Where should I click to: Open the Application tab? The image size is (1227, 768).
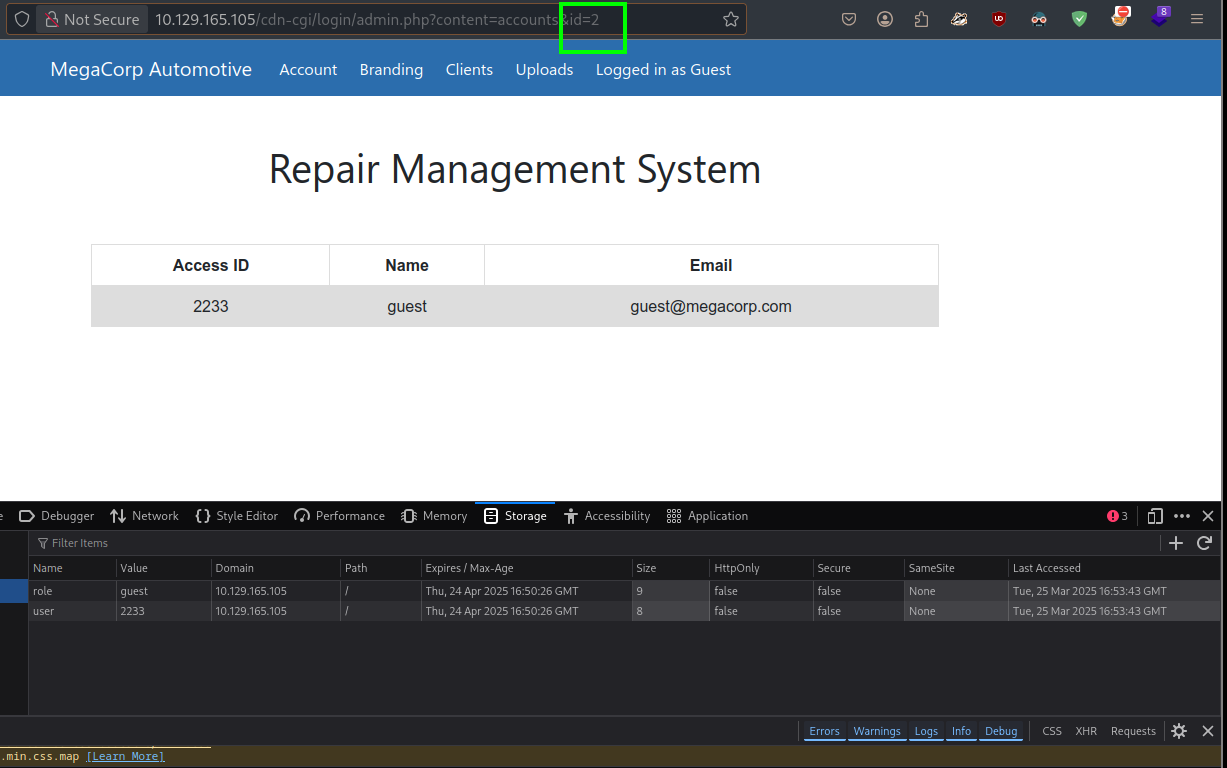click(708, 516)
